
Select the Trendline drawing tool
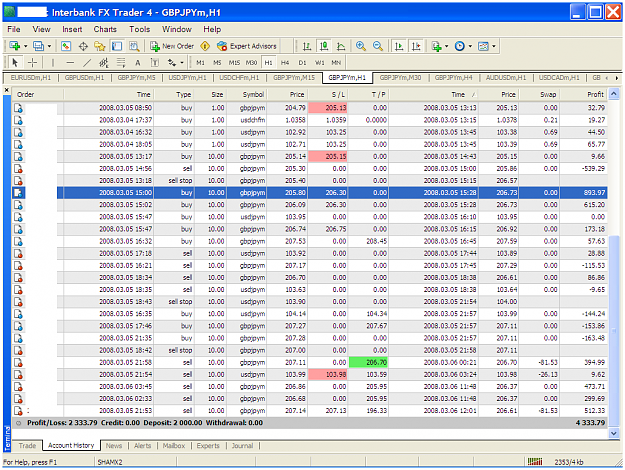click(87, 63)
